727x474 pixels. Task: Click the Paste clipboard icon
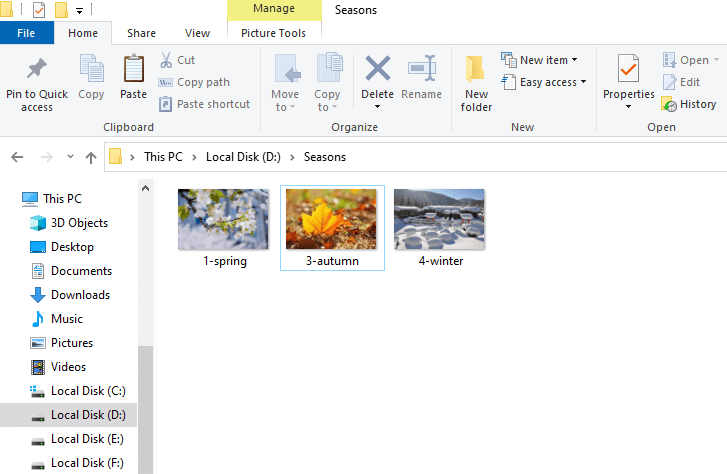coord(134,68)
